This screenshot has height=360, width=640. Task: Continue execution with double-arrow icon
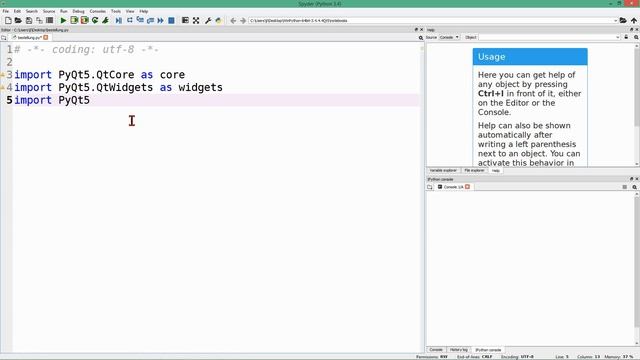point(160,20)
